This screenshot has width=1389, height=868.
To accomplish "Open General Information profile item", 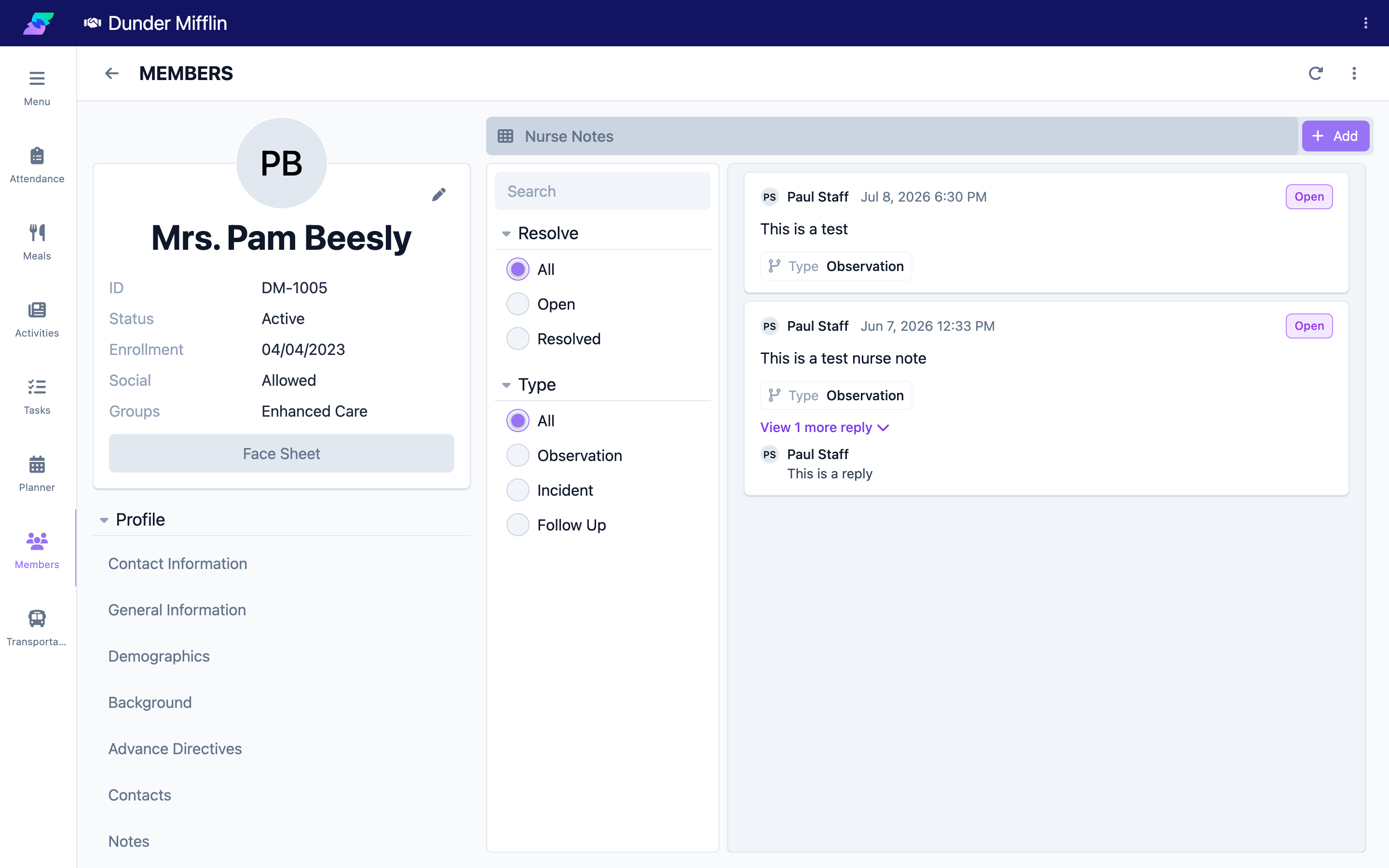I will 177,610.
